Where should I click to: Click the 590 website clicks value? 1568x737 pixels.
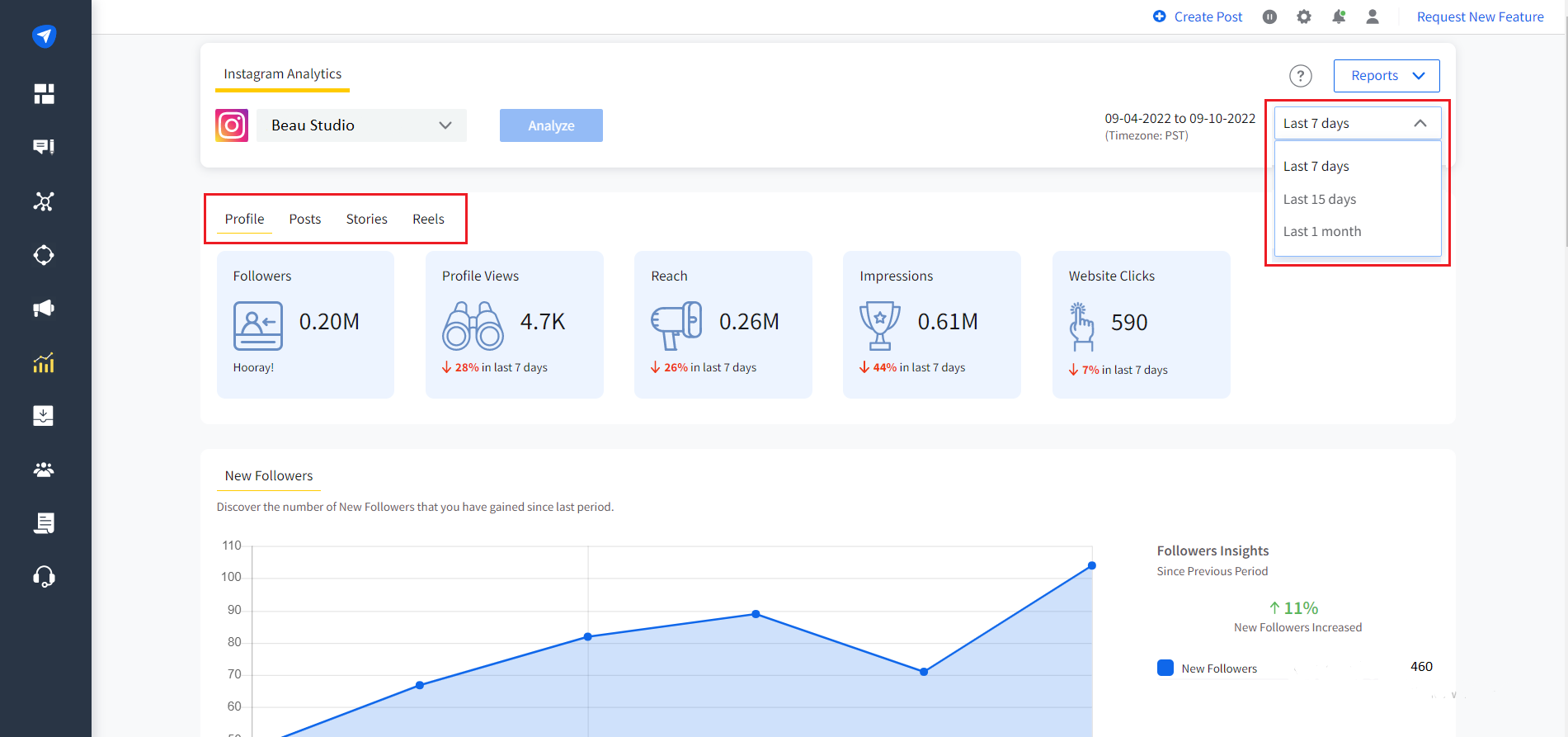[x=1129, y=323]
